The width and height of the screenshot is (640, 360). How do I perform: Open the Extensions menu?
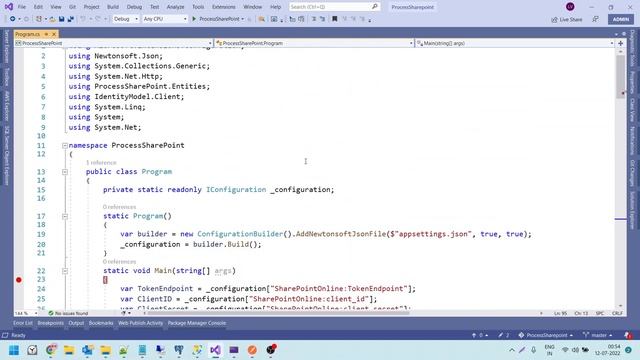[224, 7]
